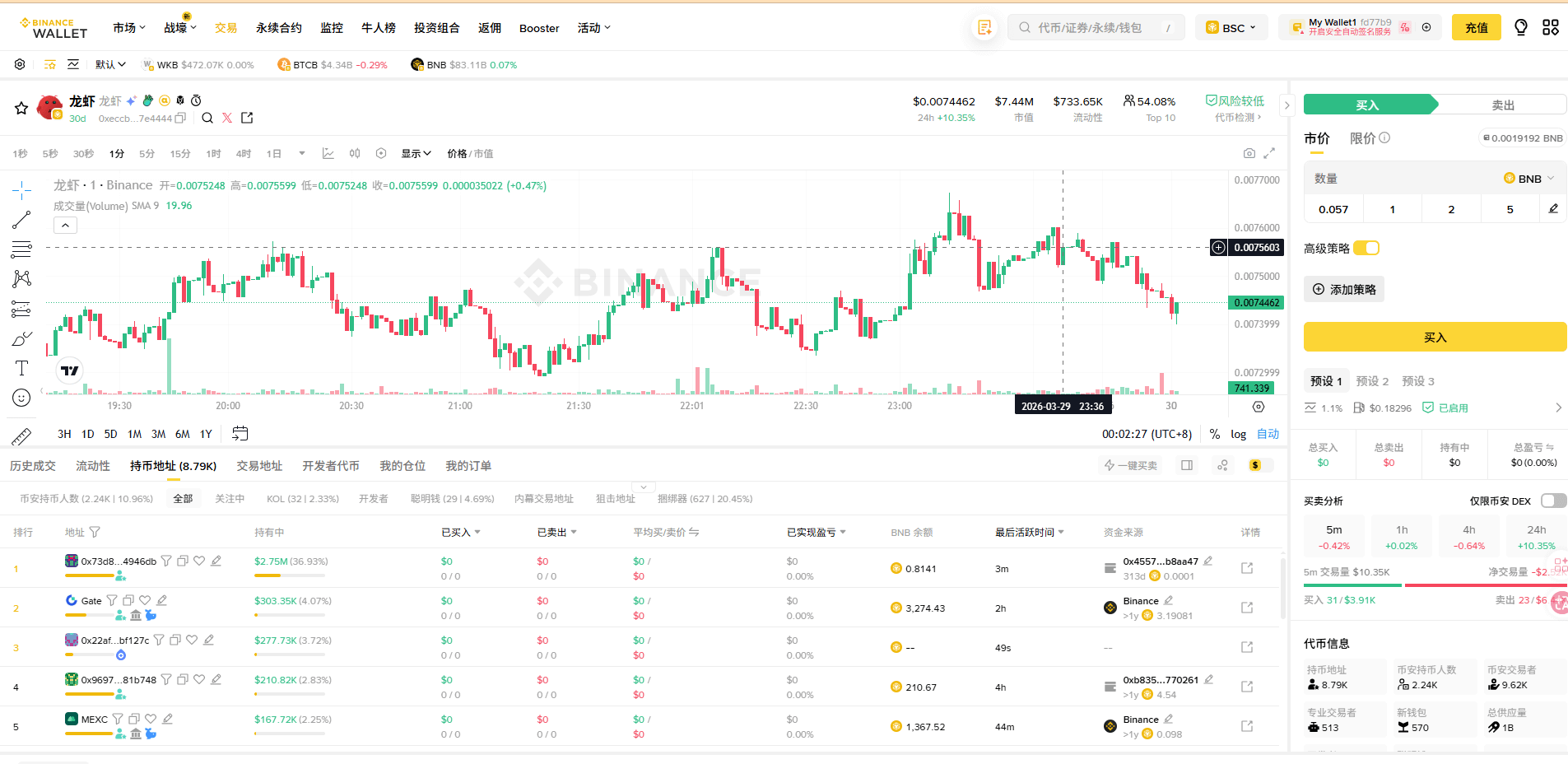Switch to 历史成交 tab

click(x=33, y=466)
